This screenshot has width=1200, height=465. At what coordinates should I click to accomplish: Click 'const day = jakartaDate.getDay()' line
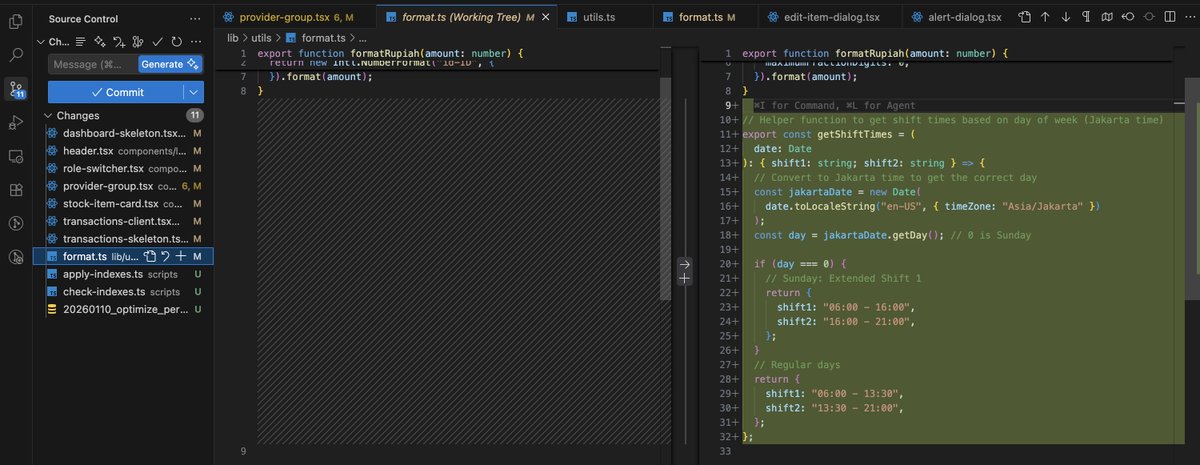point(892,235)
